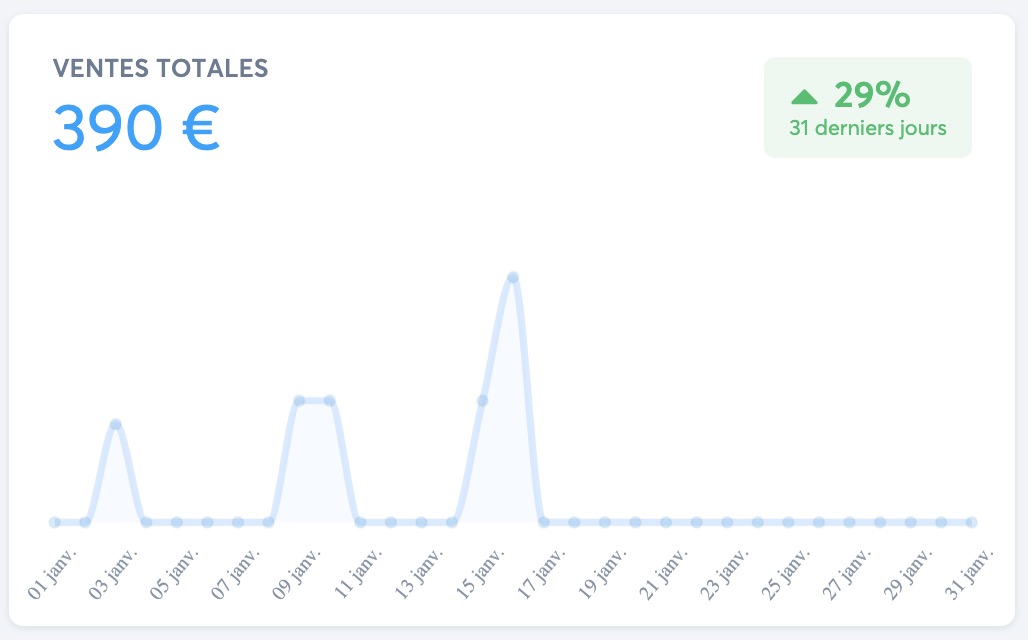Select the zero-value data point on 17 janv.
Screen dimensions: 1028x640
point(543,522)
